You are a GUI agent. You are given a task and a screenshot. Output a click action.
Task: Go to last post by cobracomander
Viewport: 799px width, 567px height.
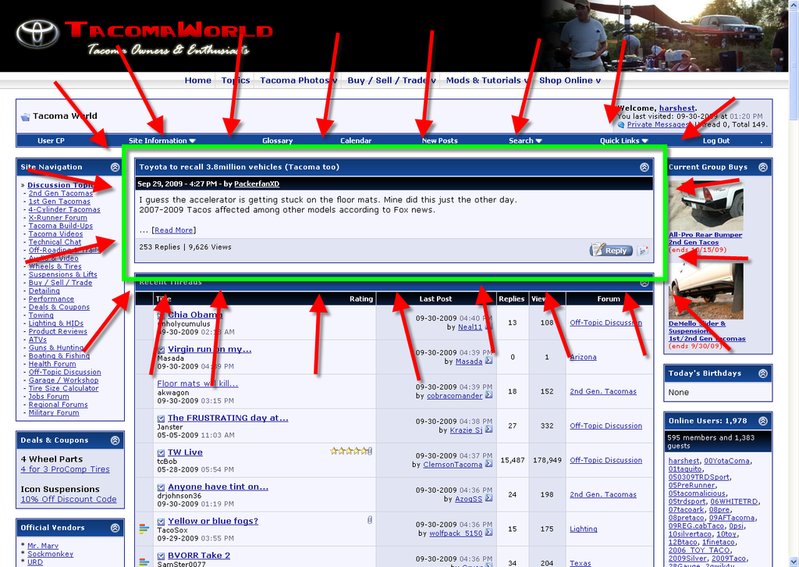coord(489,395)
